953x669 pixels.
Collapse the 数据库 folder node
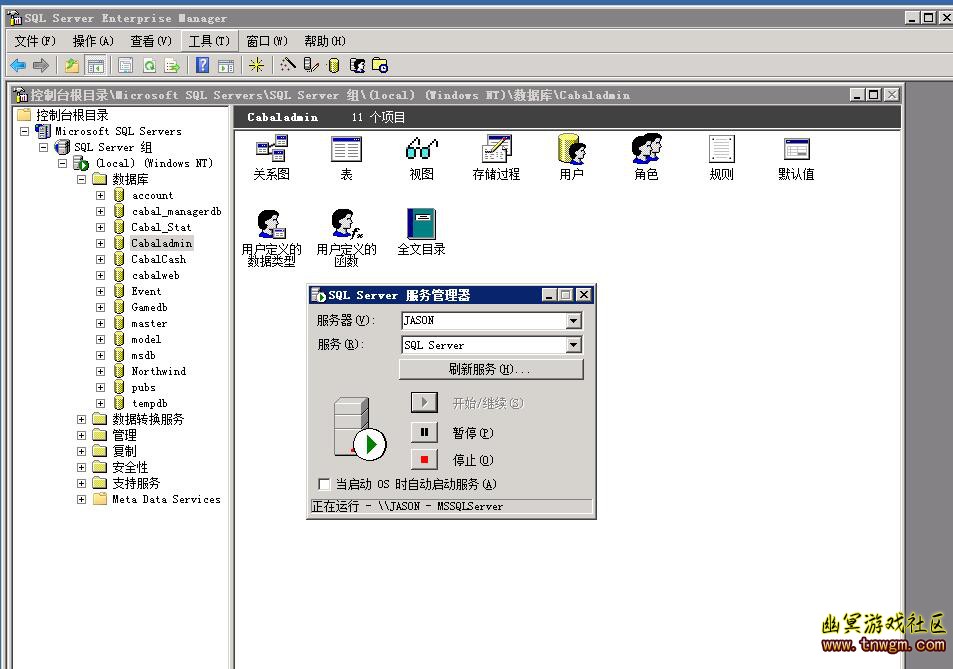(x=81, y=179)
